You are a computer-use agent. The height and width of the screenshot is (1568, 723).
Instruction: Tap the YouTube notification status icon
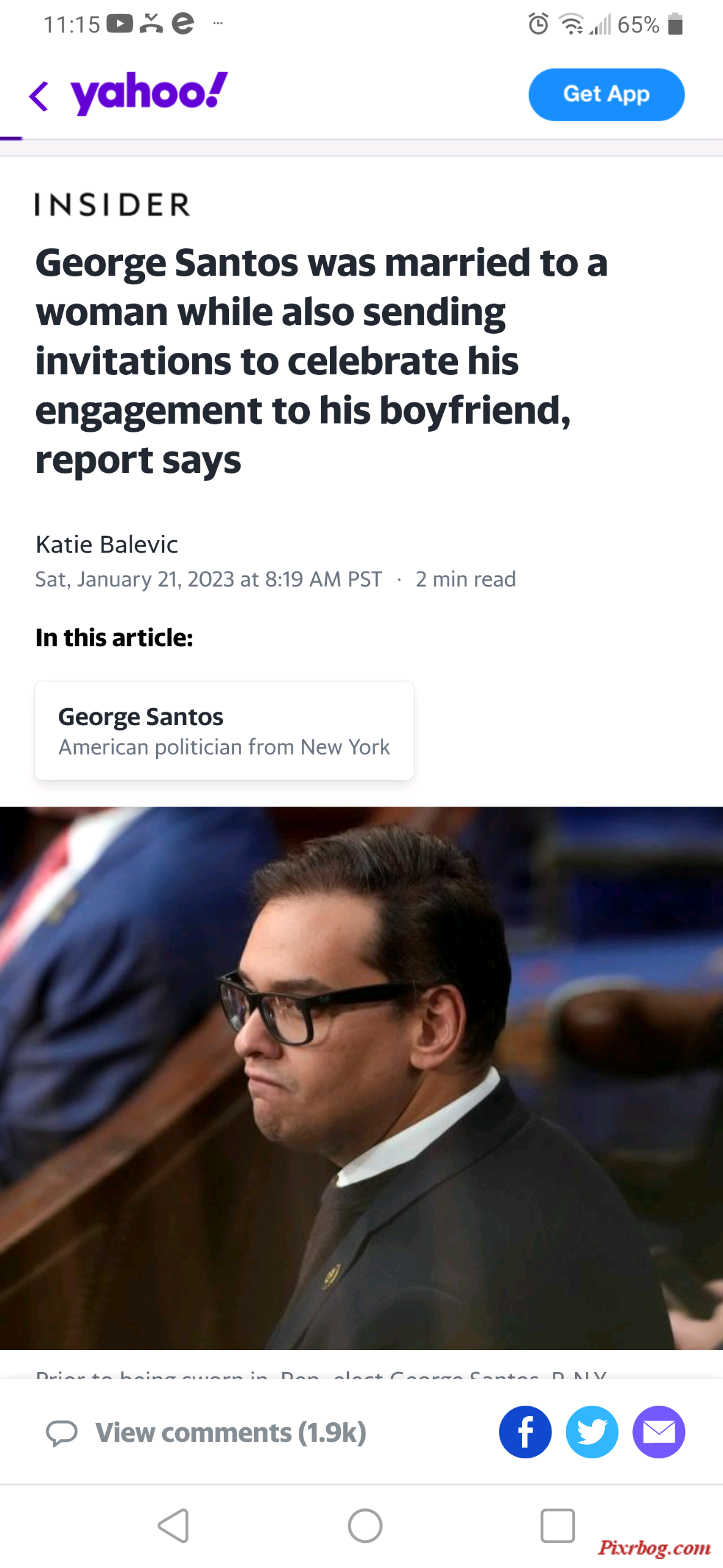(119, 24)
